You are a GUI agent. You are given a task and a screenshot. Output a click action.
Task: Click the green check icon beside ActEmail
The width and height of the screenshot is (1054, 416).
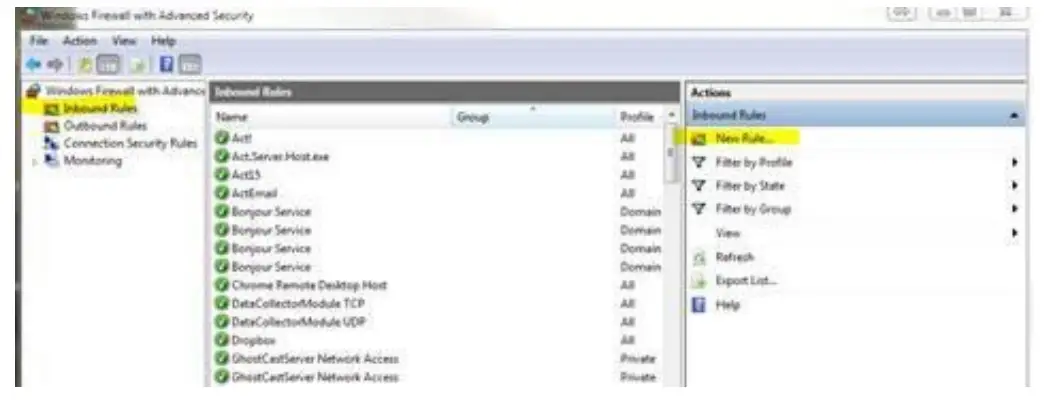coord(222,193)
